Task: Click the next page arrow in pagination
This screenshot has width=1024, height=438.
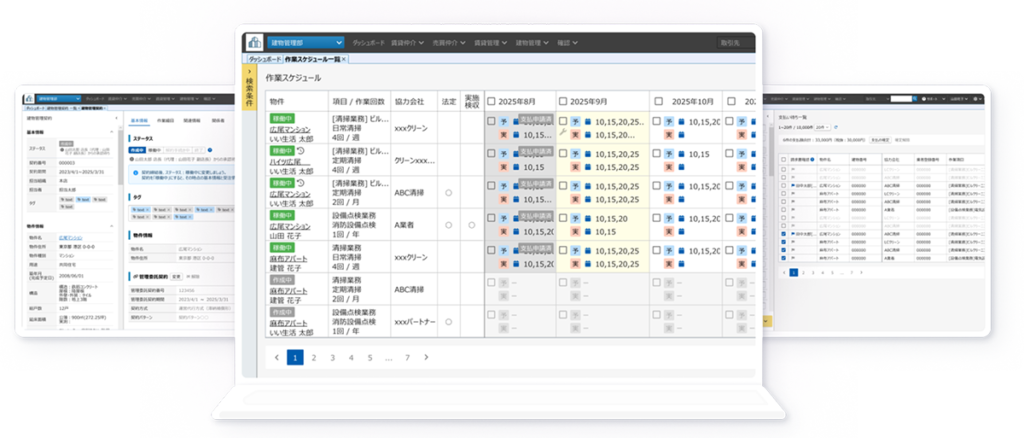Action: pos(426,357)
